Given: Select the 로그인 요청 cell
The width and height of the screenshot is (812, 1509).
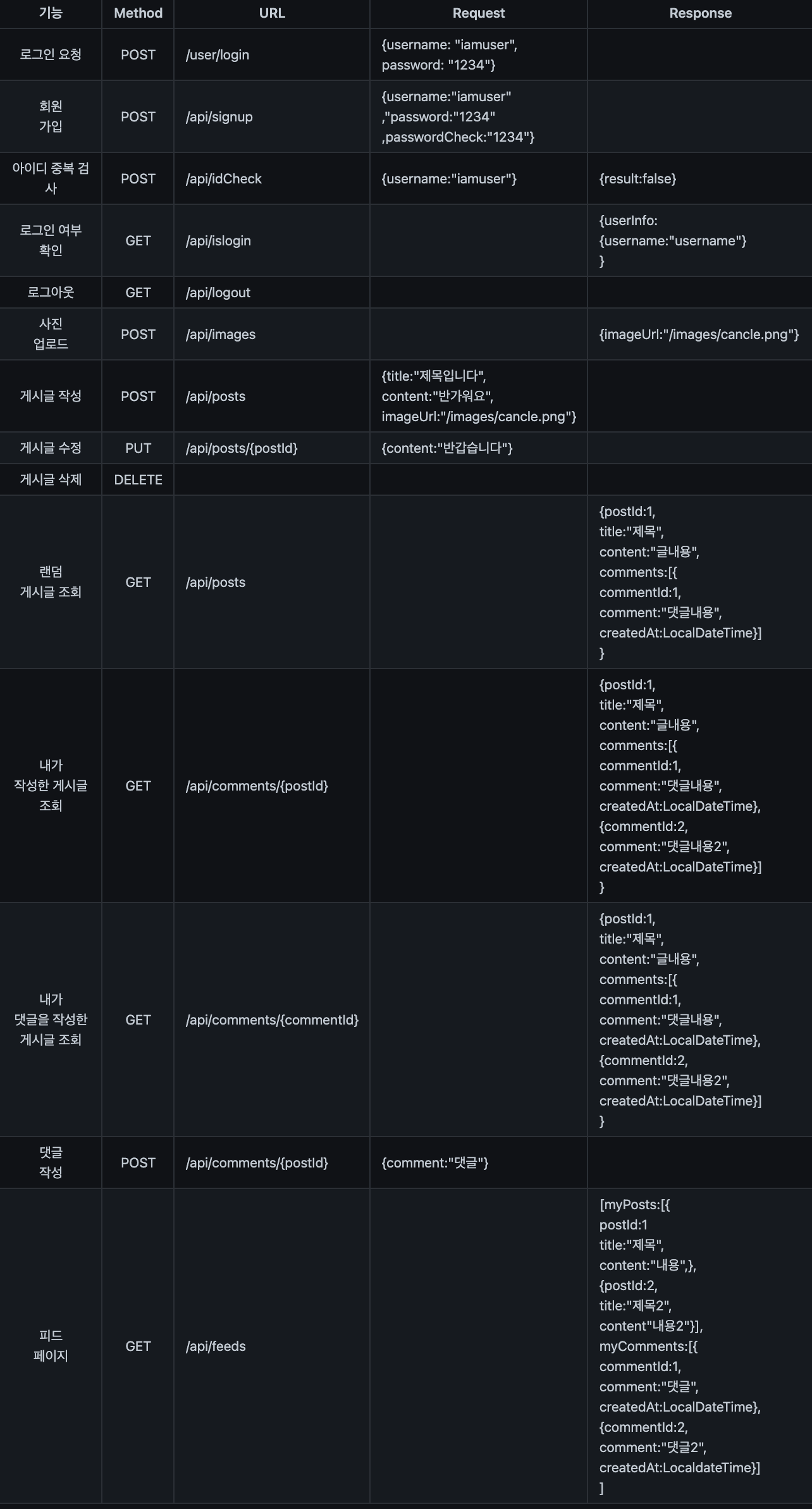Looking at the screenshot, I should [51, 54].
